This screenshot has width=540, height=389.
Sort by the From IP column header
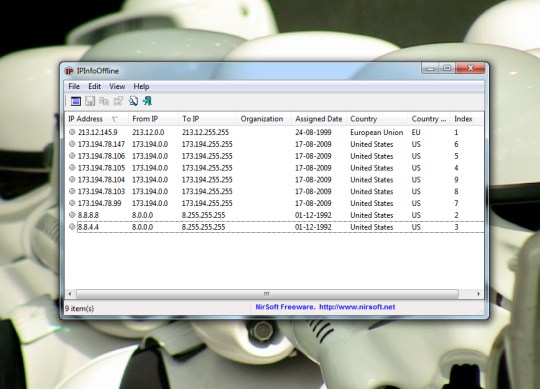153,119
